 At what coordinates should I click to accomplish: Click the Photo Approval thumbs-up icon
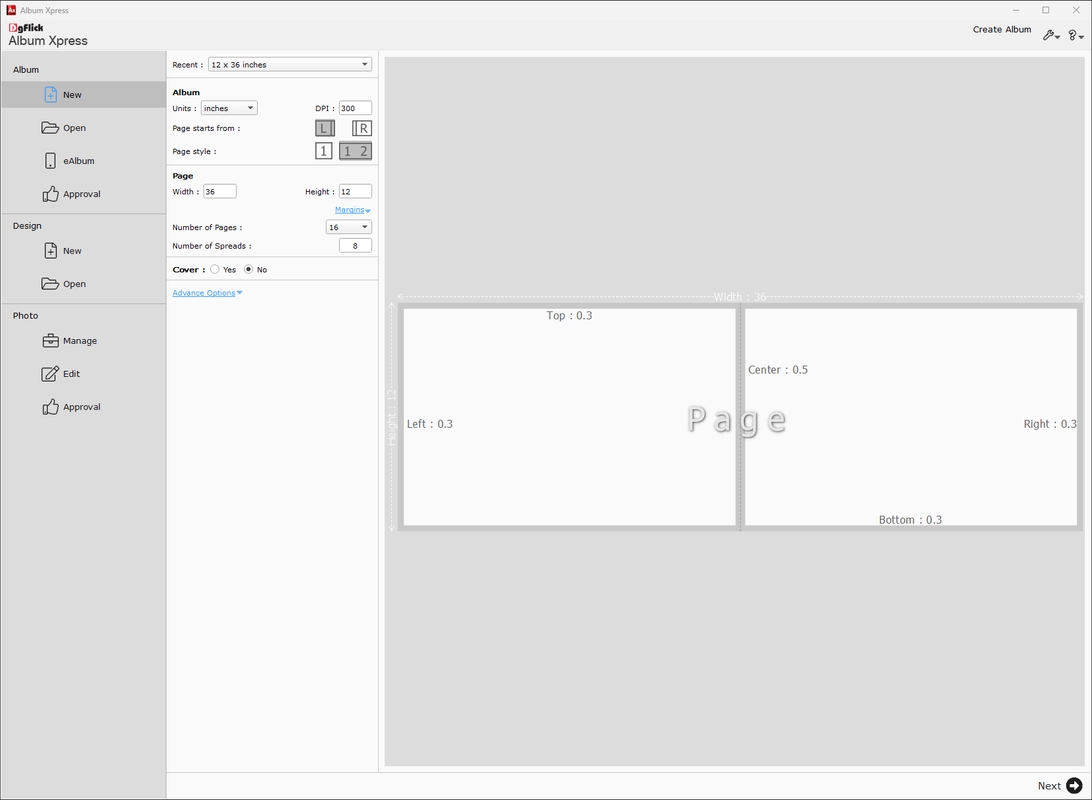50,407
